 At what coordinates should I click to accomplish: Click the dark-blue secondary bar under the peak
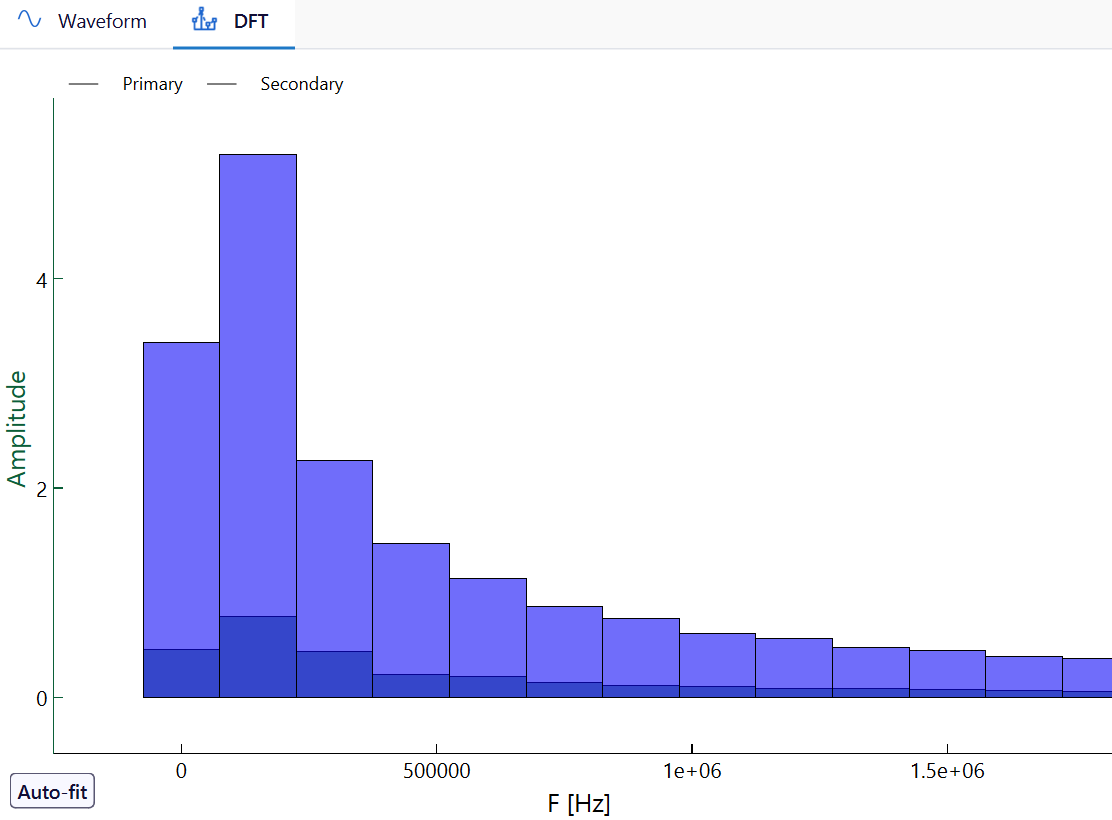258,657
